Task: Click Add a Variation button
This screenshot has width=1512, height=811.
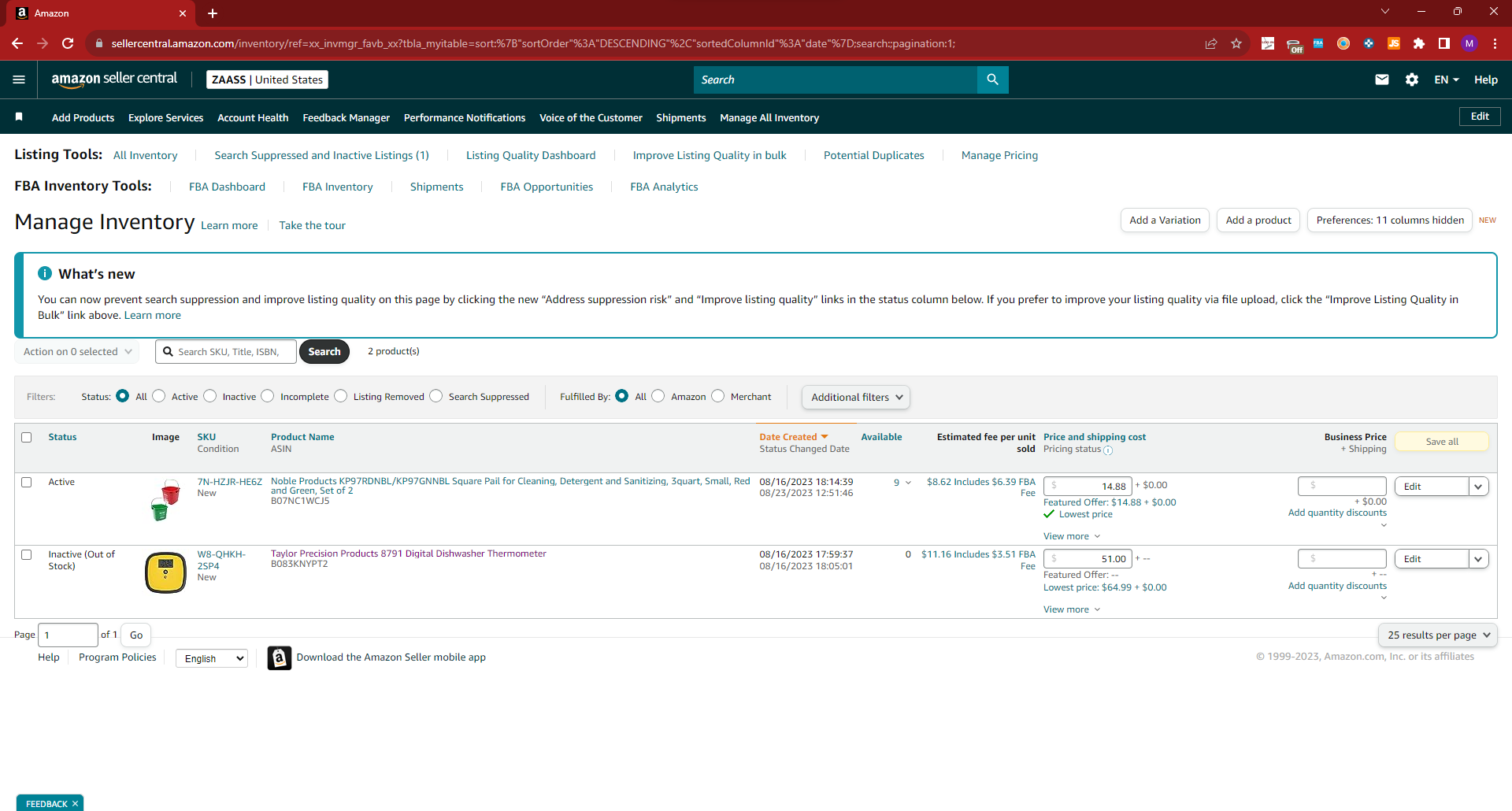Action: click(x=1165, y=220)
